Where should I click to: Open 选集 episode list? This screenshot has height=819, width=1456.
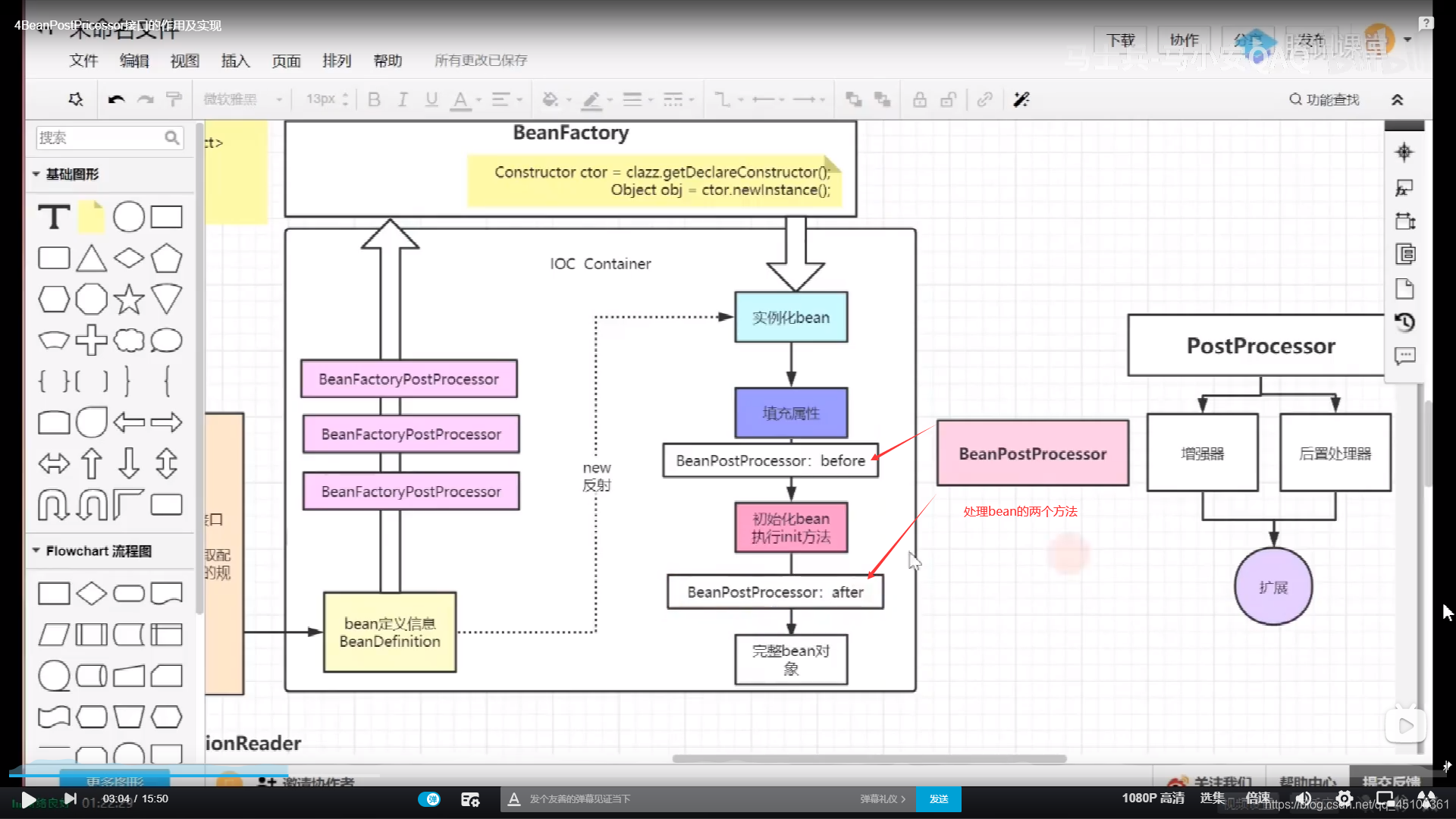[x=1212, y=798]
